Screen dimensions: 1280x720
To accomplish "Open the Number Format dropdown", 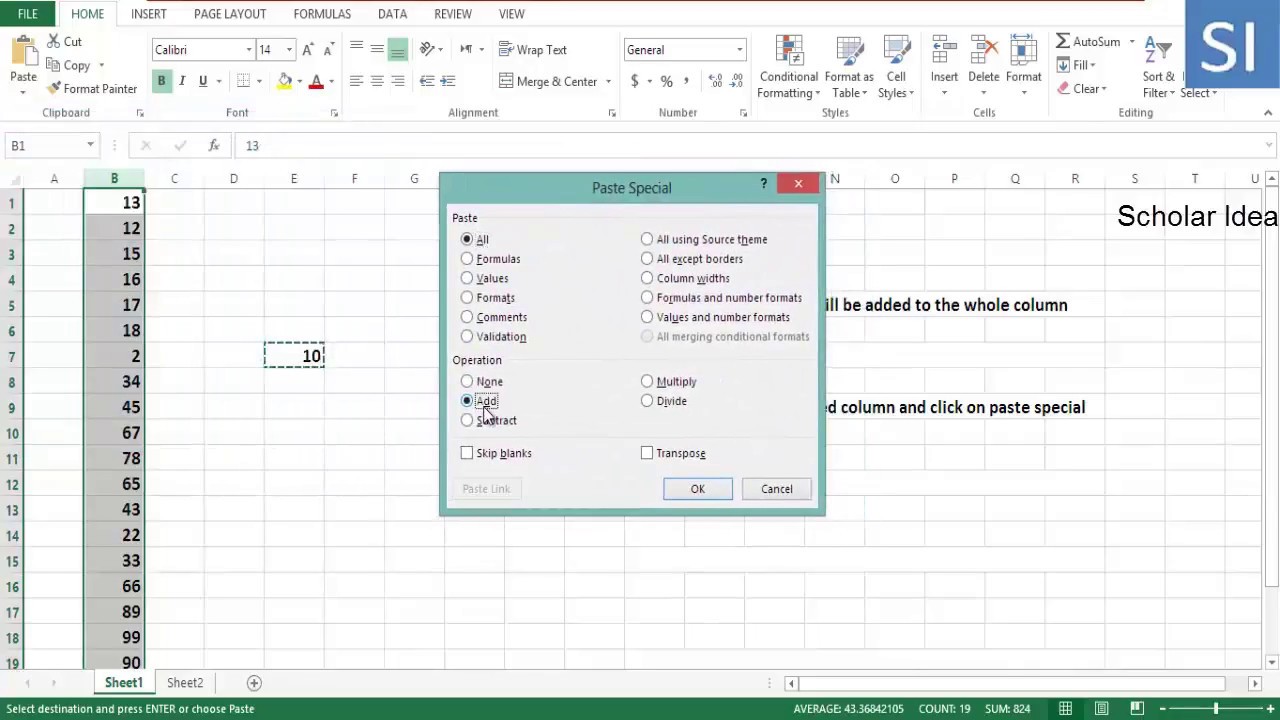I will [x=740, y=50].
